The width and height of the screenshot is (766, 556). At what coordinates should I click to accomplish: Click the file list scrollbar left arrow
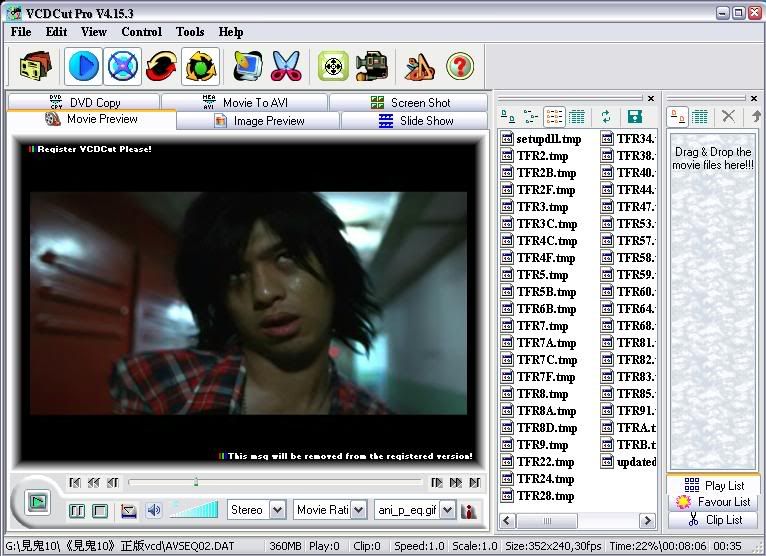(x=507, y=521)
